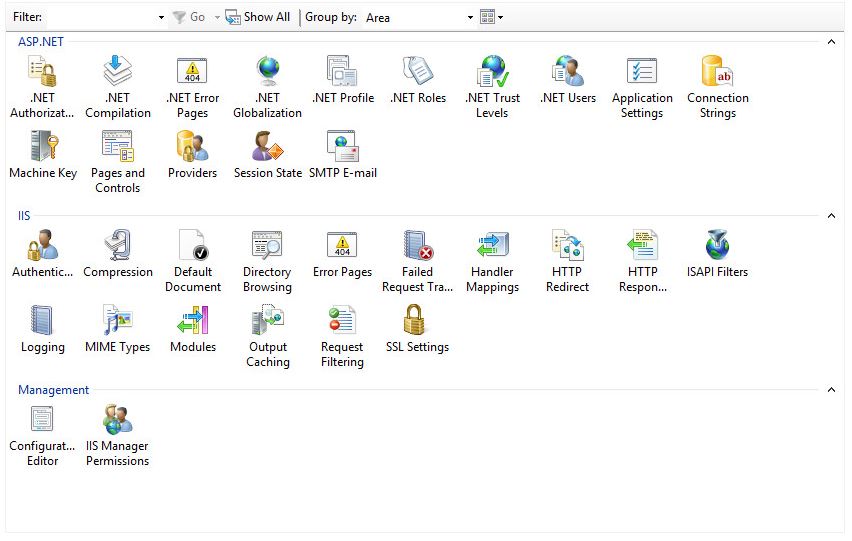Click into the Filter text field

(x=102, y=17)
